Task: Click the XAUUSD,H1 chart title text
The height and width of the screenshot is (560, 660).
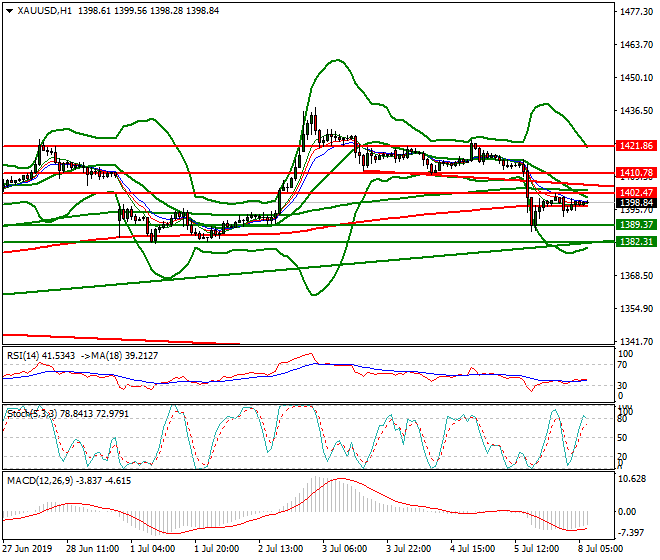Action: pyautogui.click(x=45, y=11)
